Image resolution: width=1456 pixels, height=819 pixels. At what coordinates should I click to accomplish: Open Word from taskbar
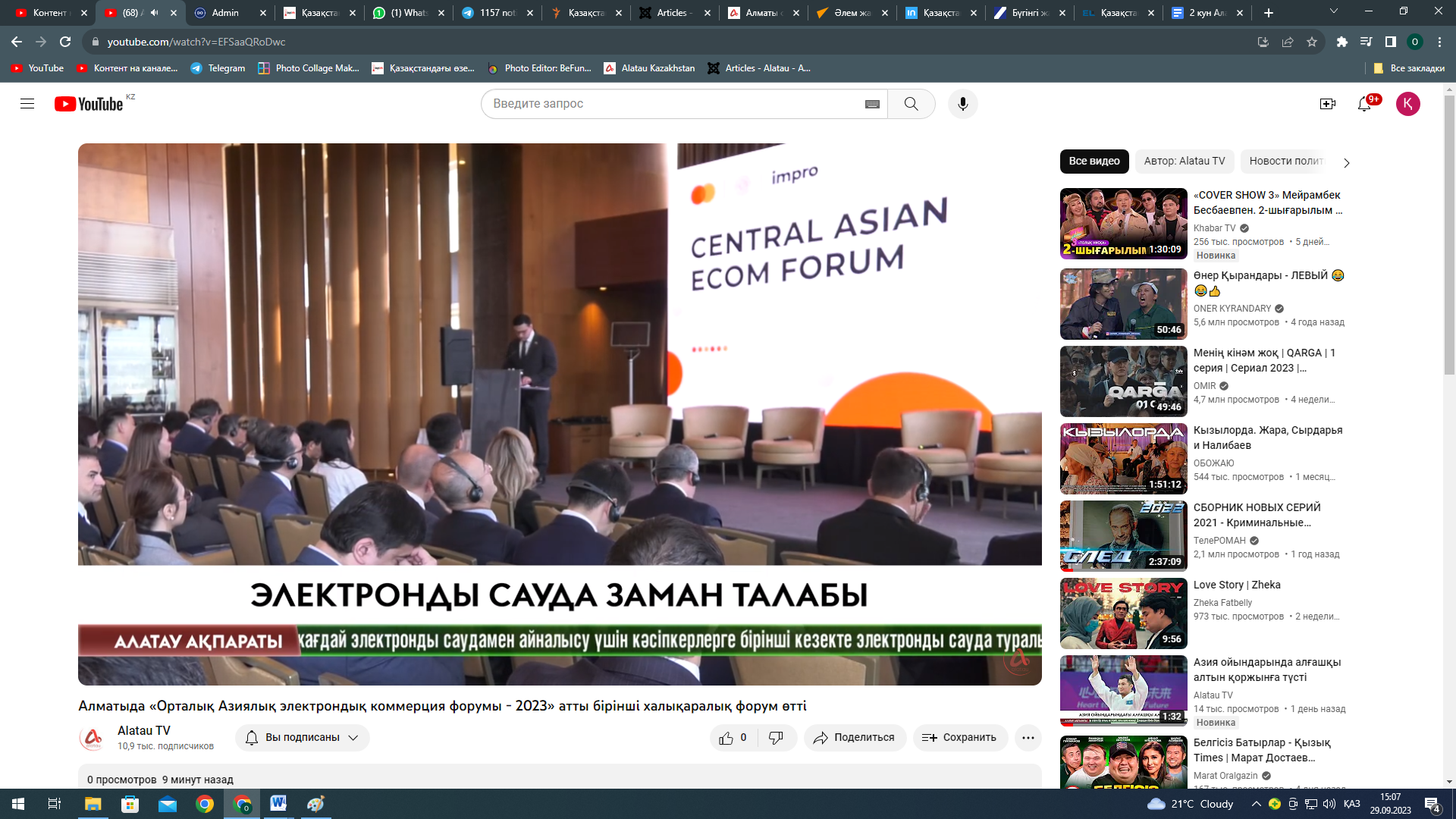click(278, 804)
